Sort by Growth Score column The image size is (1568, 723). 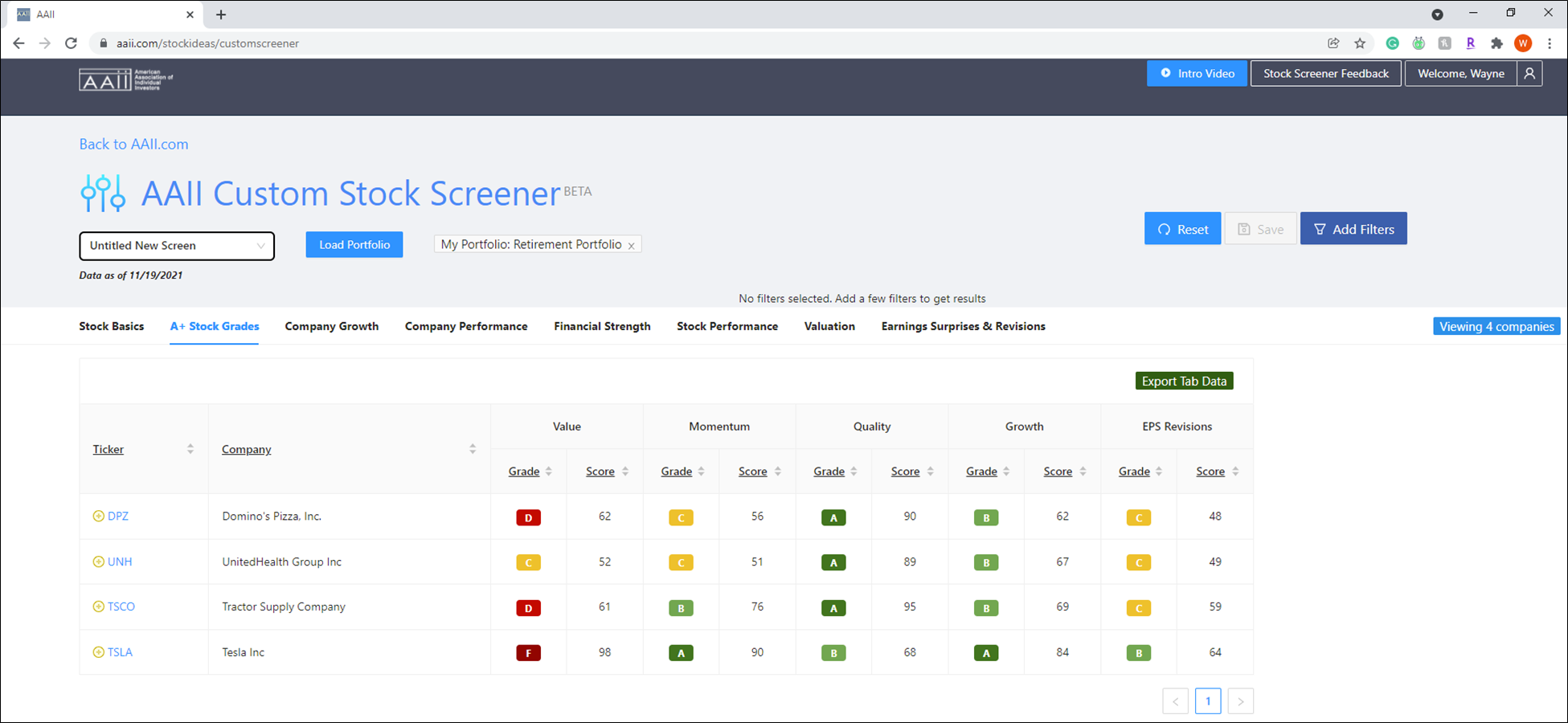click(1083, 472)
